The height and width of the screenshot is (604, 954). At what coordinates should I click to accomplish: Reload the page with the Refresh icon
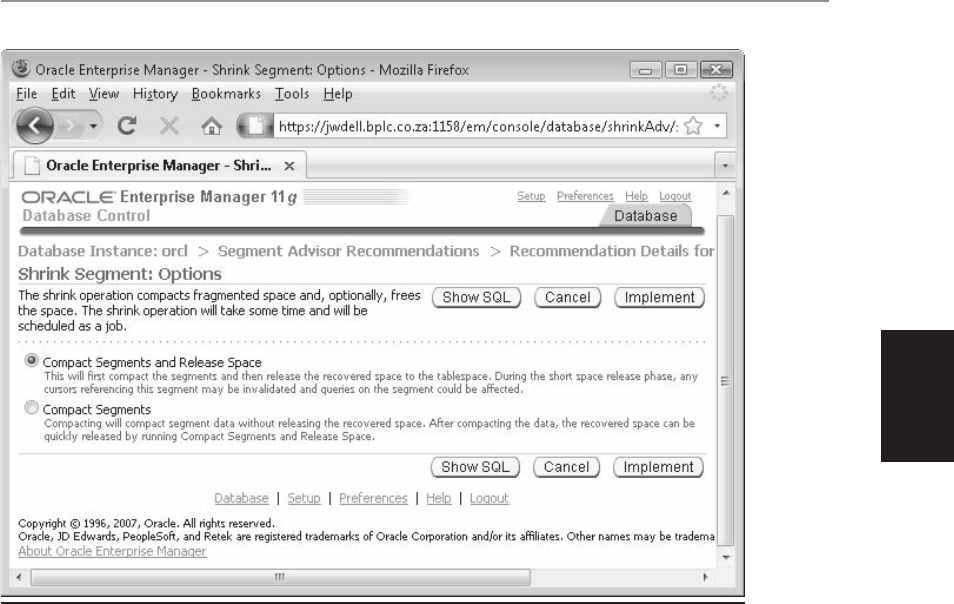(x=127, y=126)
